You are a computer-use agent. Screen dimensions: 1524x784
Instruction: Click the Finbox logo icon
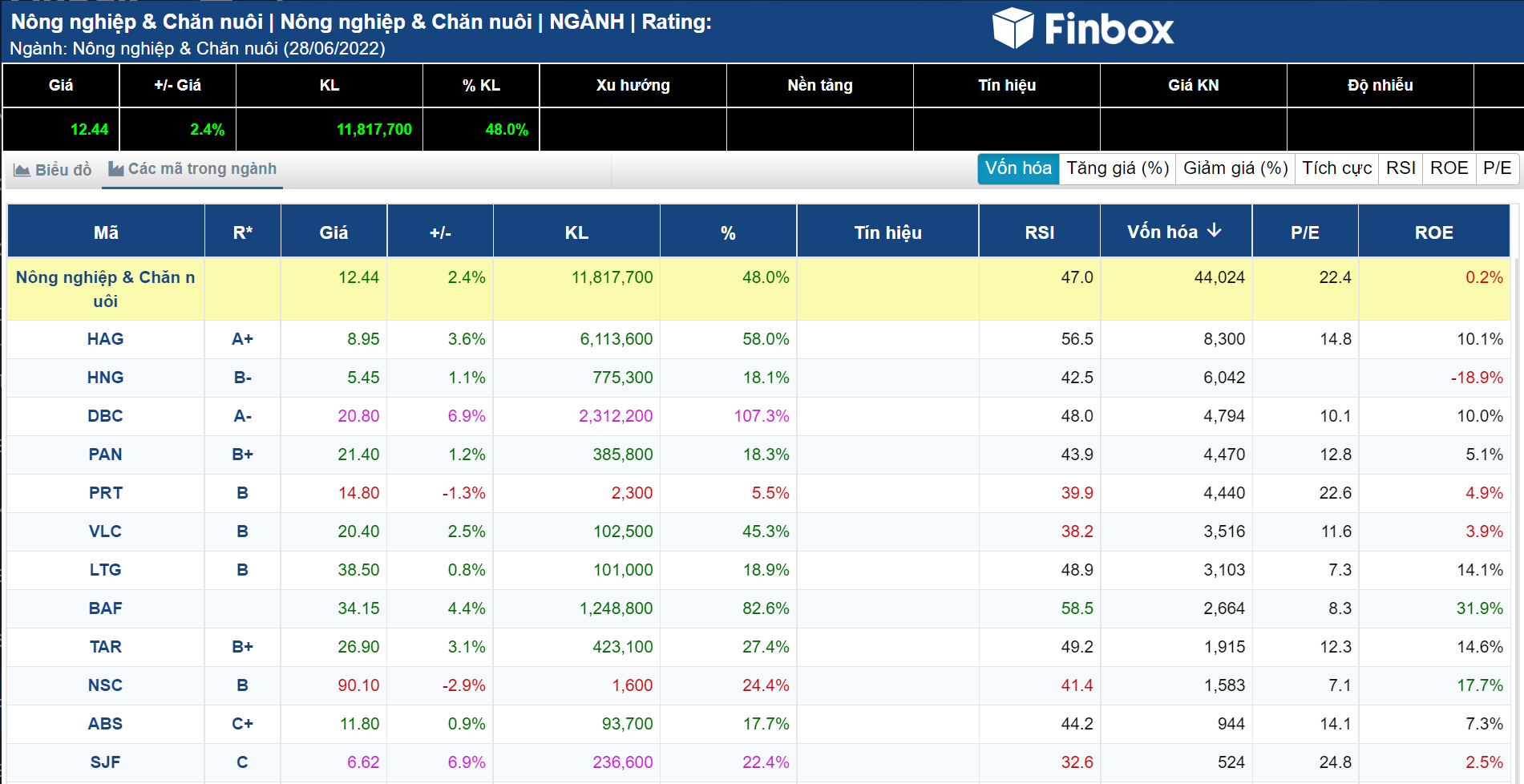tap(1013, 29)
